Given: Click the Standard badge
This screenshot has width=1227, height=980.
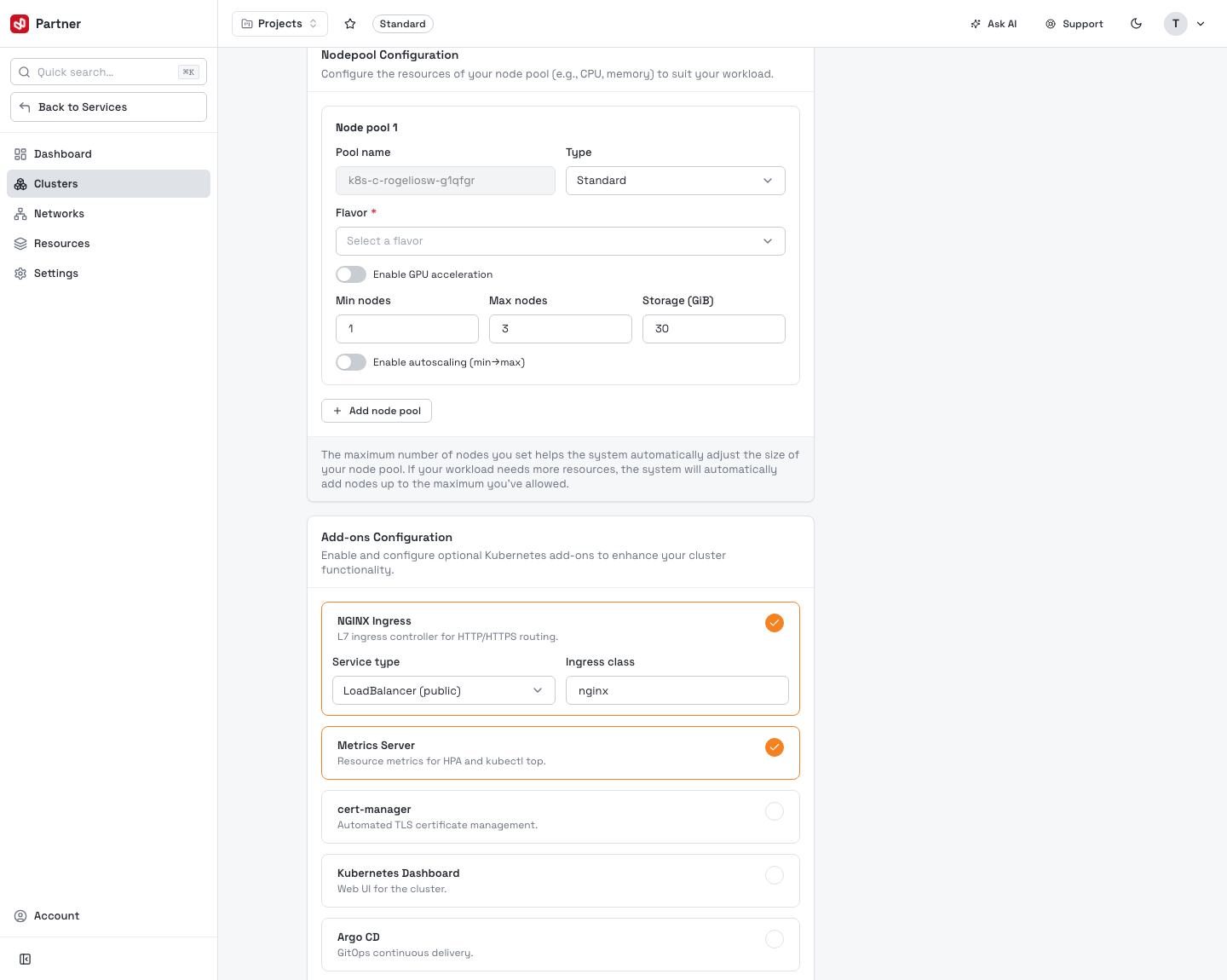Looking at the screenshot, I should 402,24.
